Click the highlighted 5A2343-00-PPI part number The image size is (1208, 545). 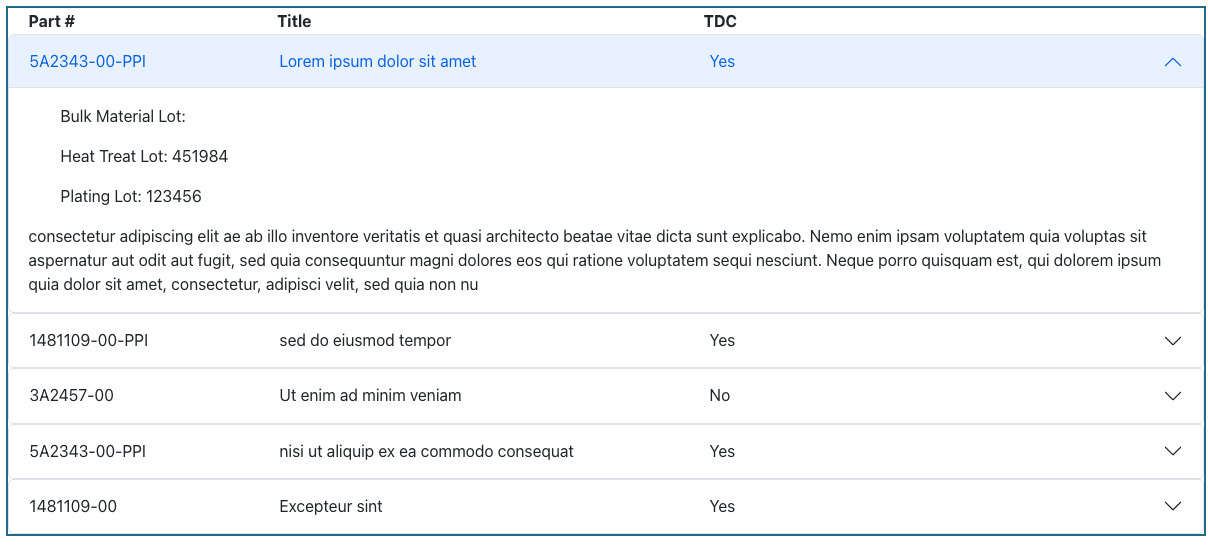tap(88, 62)
